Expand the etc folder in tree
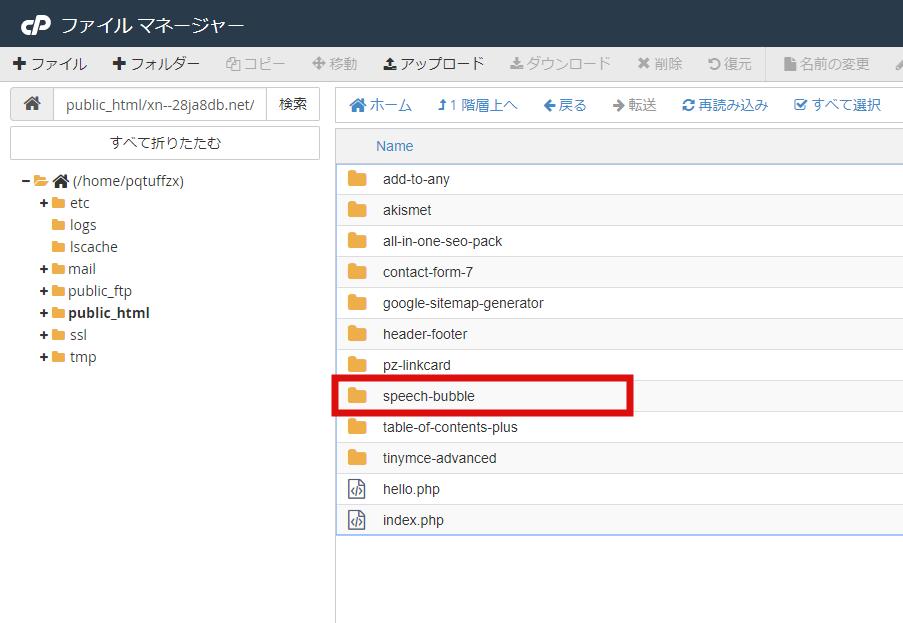 [x=44, y=203]
